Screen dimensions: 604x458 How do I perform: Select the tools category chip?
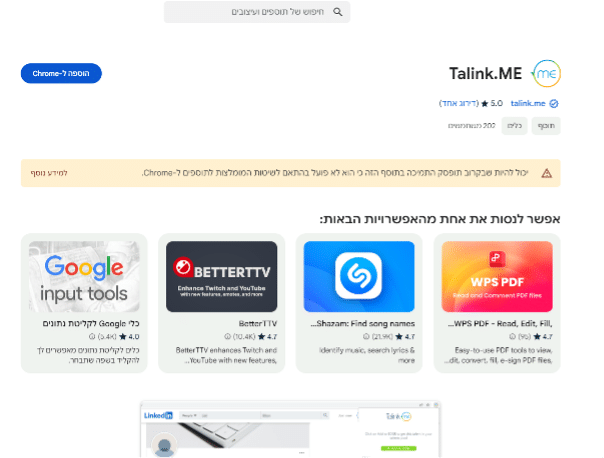click(x=514, y=126)
